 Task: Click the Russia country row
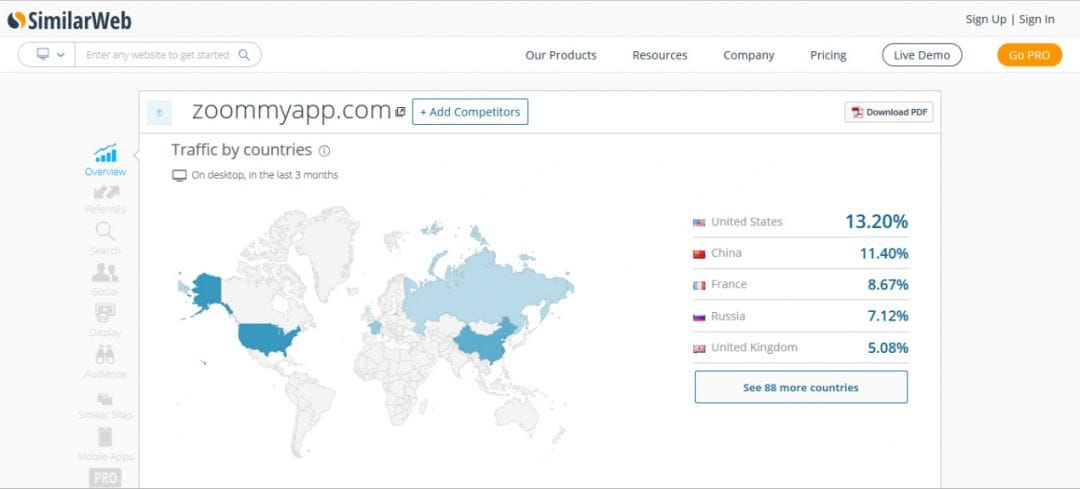pos(800,316)
